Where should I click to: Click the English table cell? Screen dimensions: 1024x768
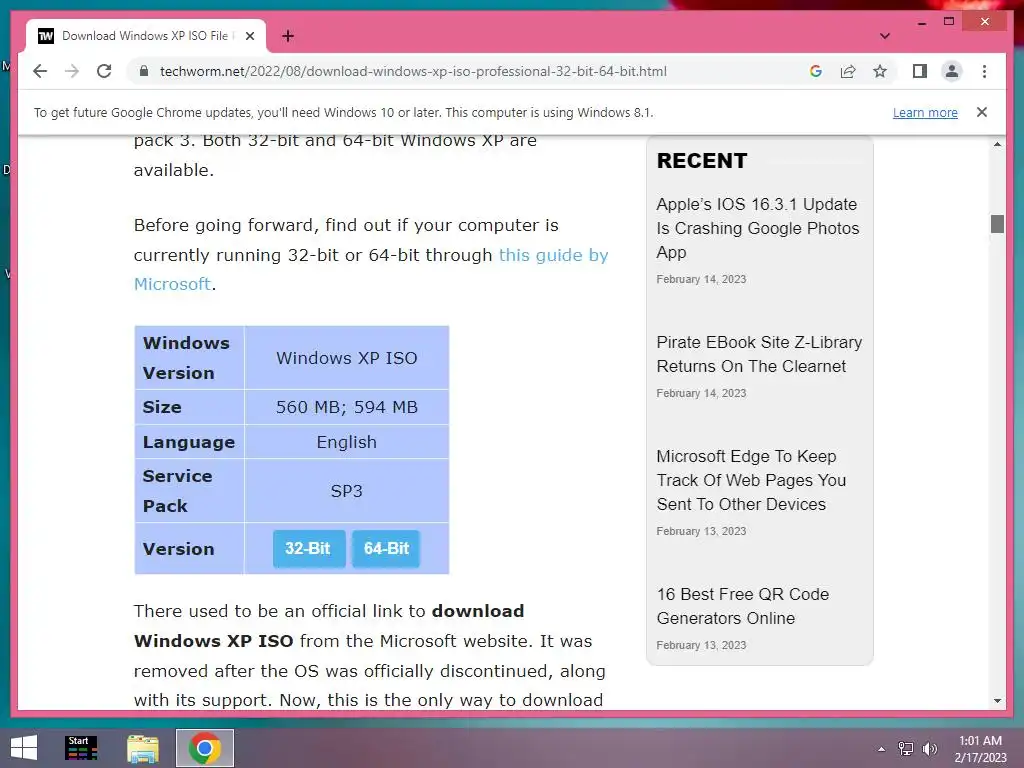coord(347,442)
